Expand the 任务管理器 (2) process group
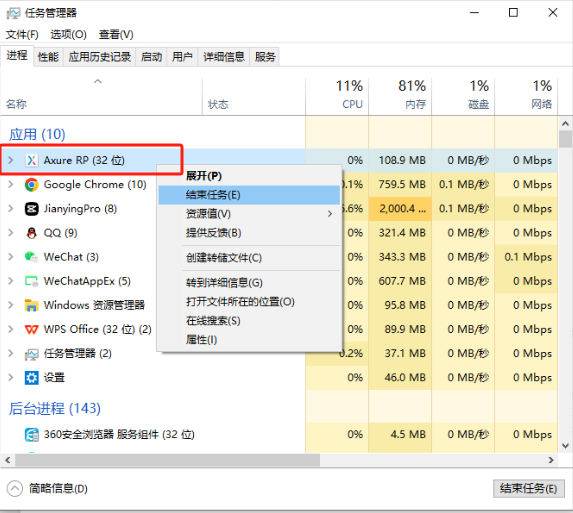 (x=11, y=353)
